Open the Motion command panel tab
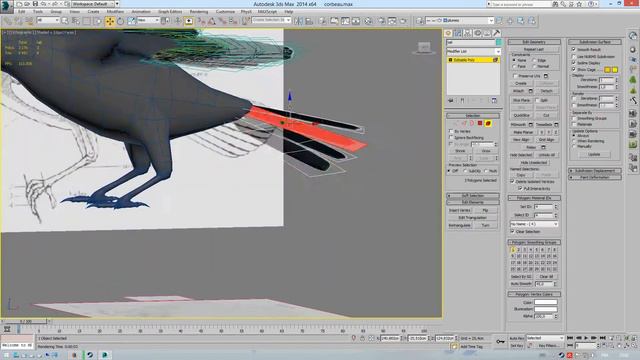Image resolution: width=640 pixels, height=360 pixels. coord(478,33)
